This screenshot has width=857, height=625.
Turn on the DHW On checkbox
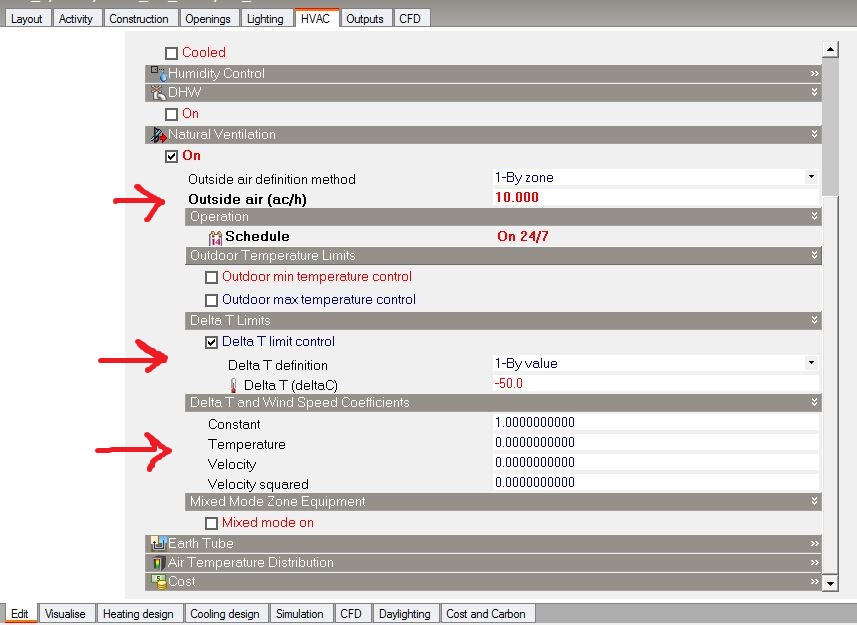click(x=172, y=114)
